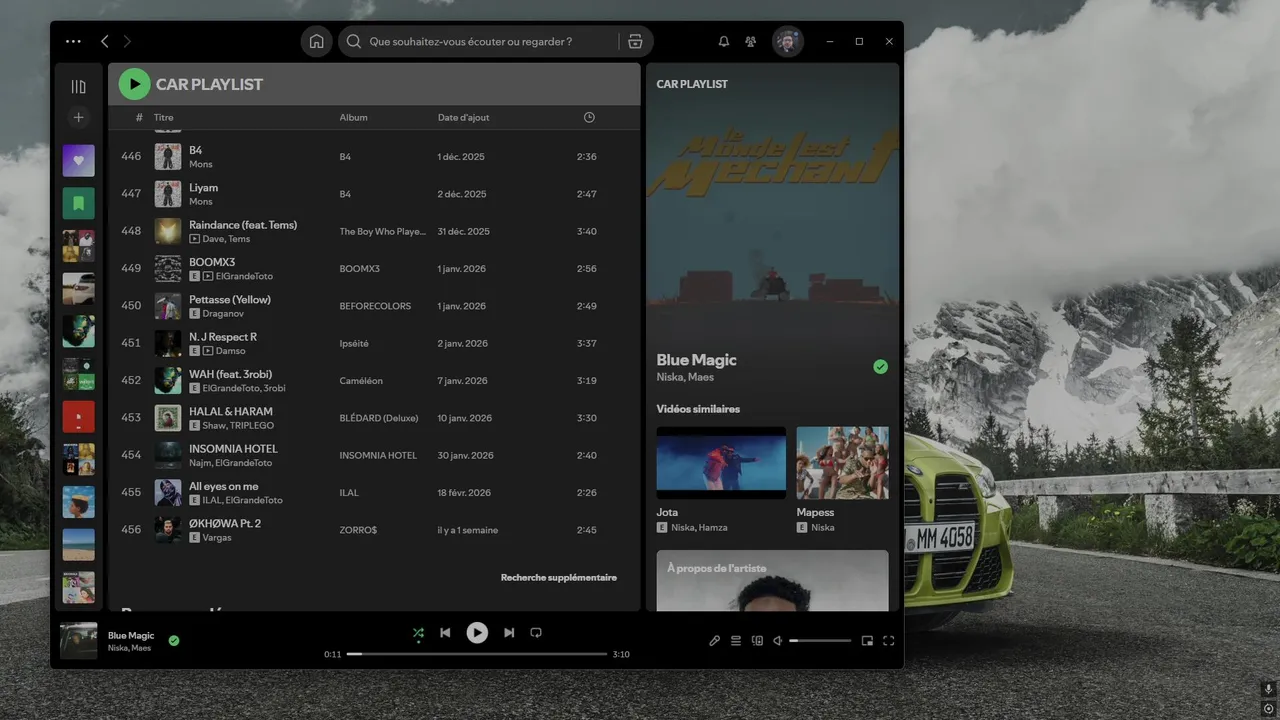
Task: Toggle shuffle mode
Action: [x=418, y=633]
